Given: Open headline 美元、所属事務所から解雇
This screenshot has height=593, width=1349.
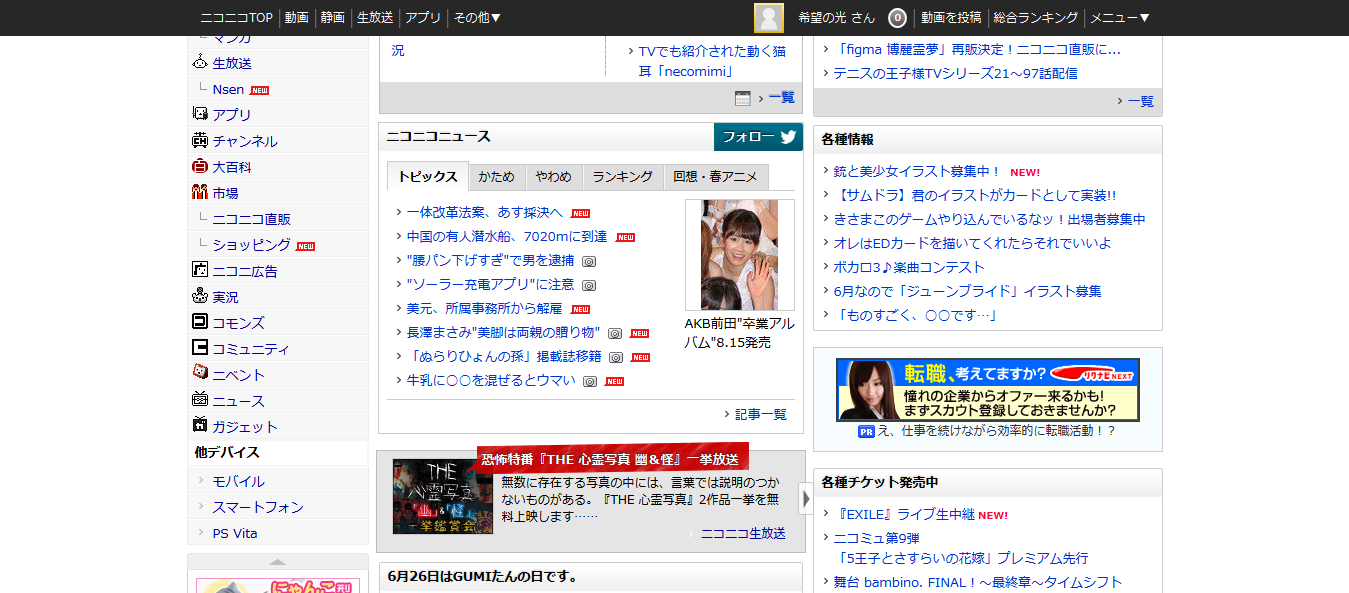Looking at the screenshot, I should point(485,309).
